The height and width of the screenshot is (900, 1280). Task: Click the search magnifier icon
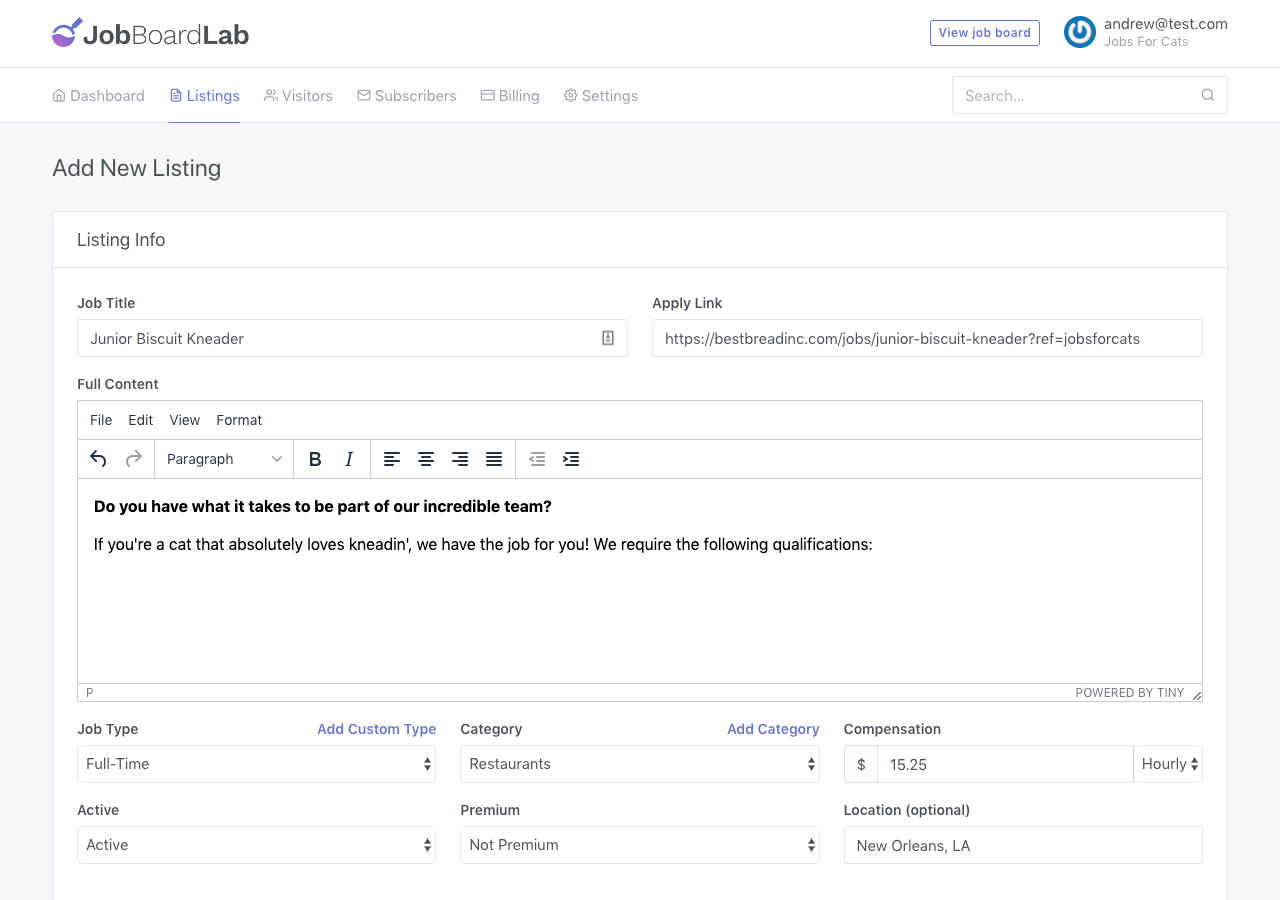1208,95
